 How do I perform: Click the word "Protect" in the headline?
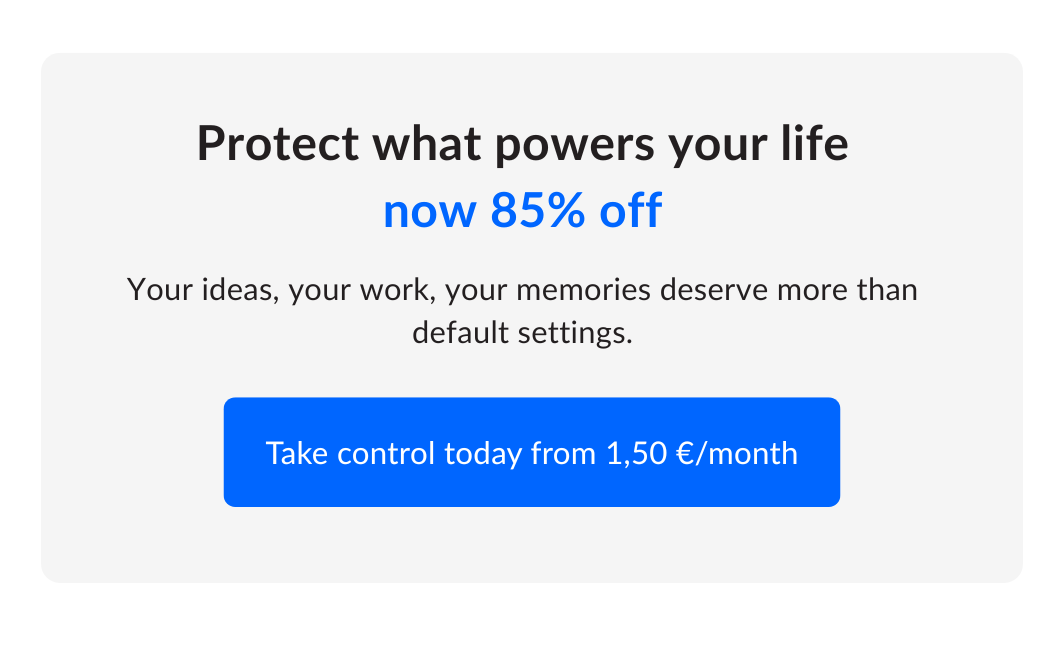point(277,144)
